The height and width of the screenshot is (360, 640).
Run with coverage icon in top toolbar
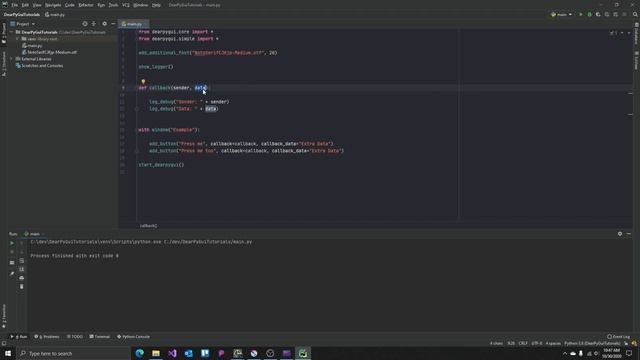[598, 14]
